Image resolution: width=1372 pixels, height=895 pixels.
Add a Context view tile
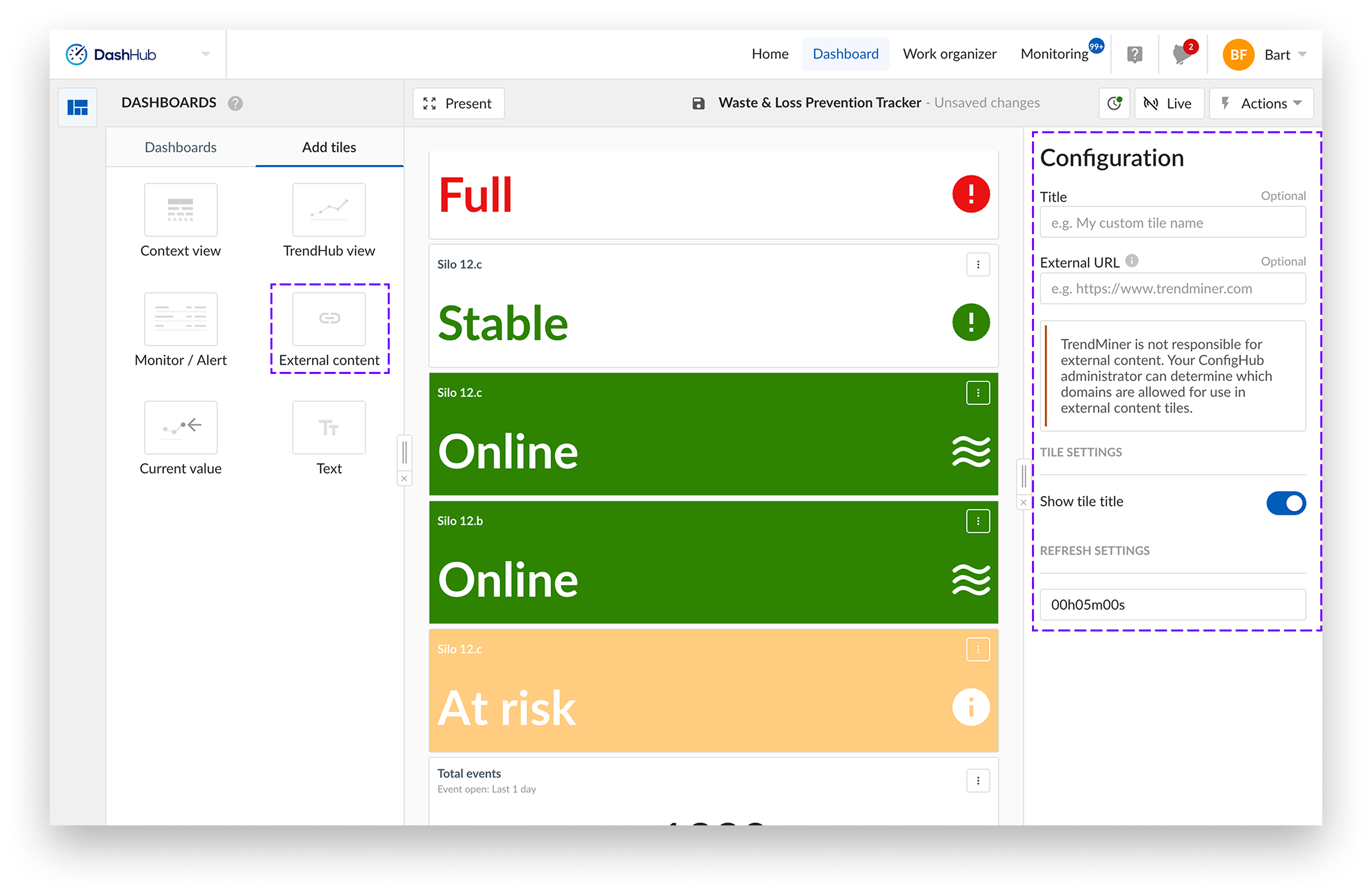pos(180,210)
